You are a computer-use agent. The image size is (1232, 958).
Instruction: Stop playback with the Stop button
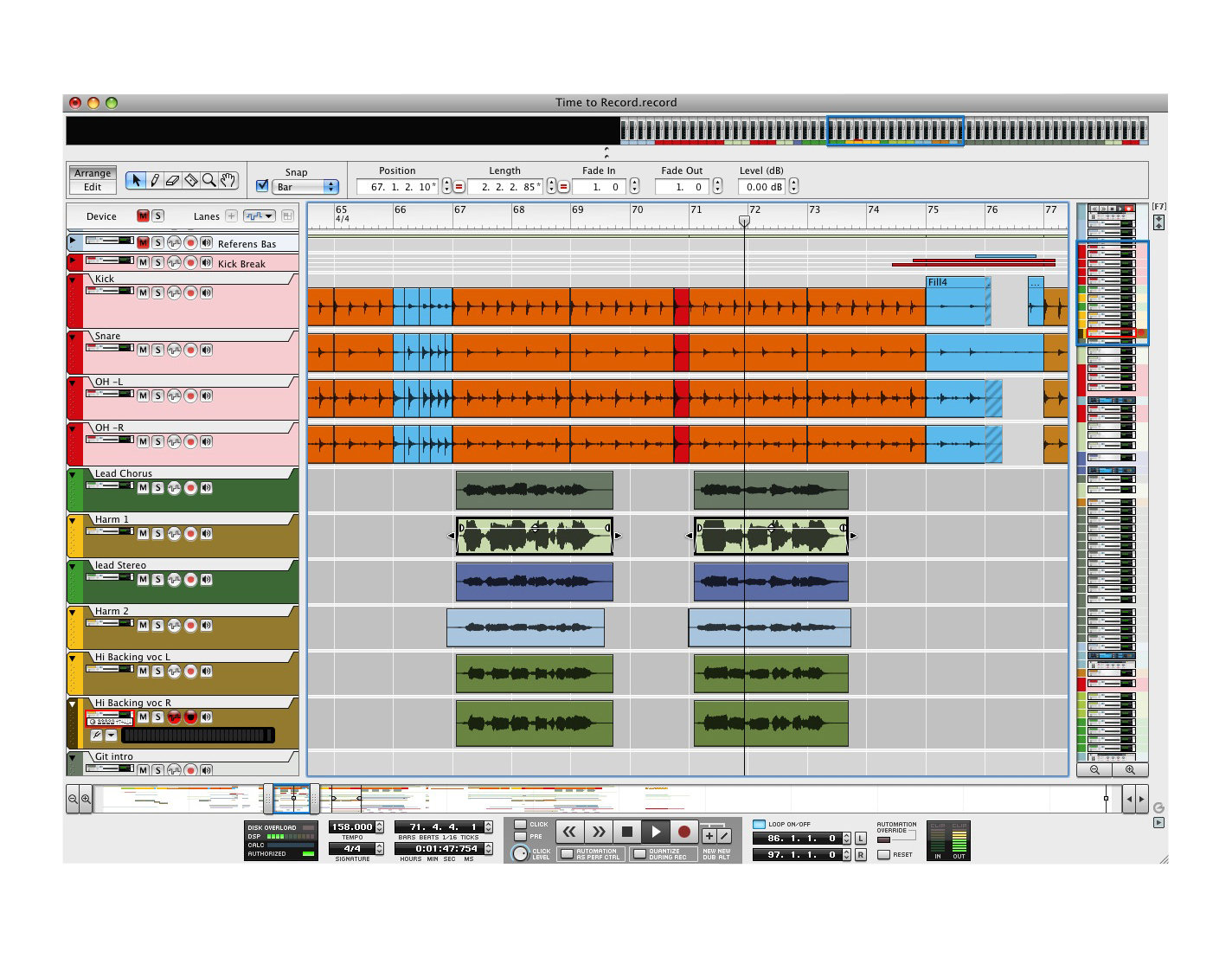[627, 832]
